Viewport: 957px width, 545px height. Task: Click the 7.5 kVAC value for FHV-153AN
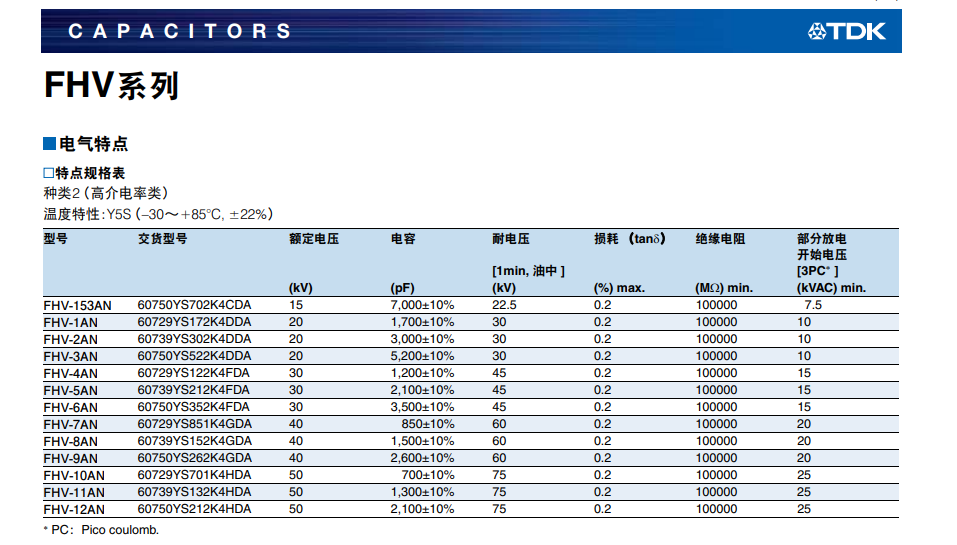(x=812, y=305)
